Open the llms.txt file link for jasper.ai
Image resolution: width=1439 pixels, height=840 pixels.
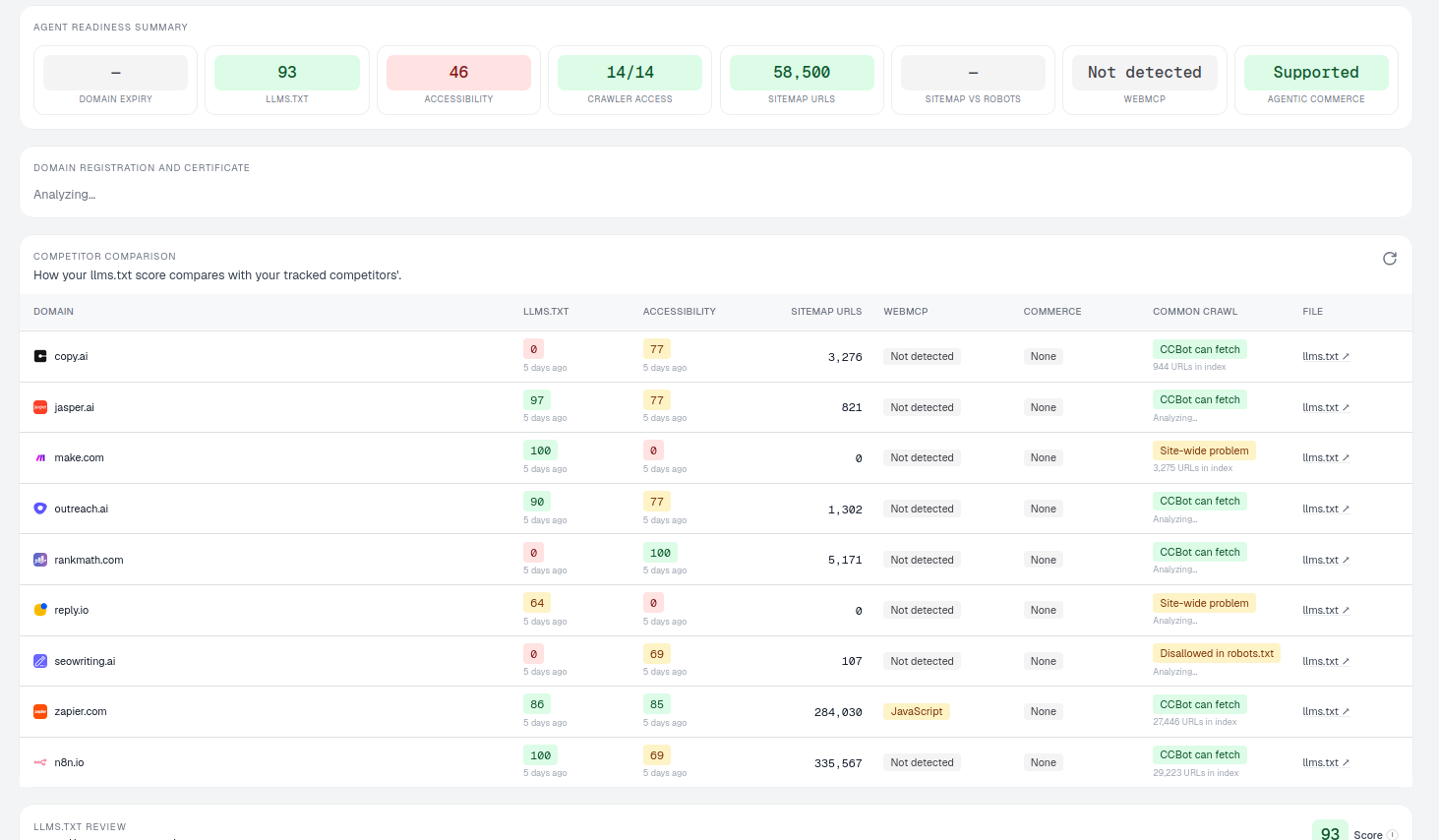point(1326,407)
